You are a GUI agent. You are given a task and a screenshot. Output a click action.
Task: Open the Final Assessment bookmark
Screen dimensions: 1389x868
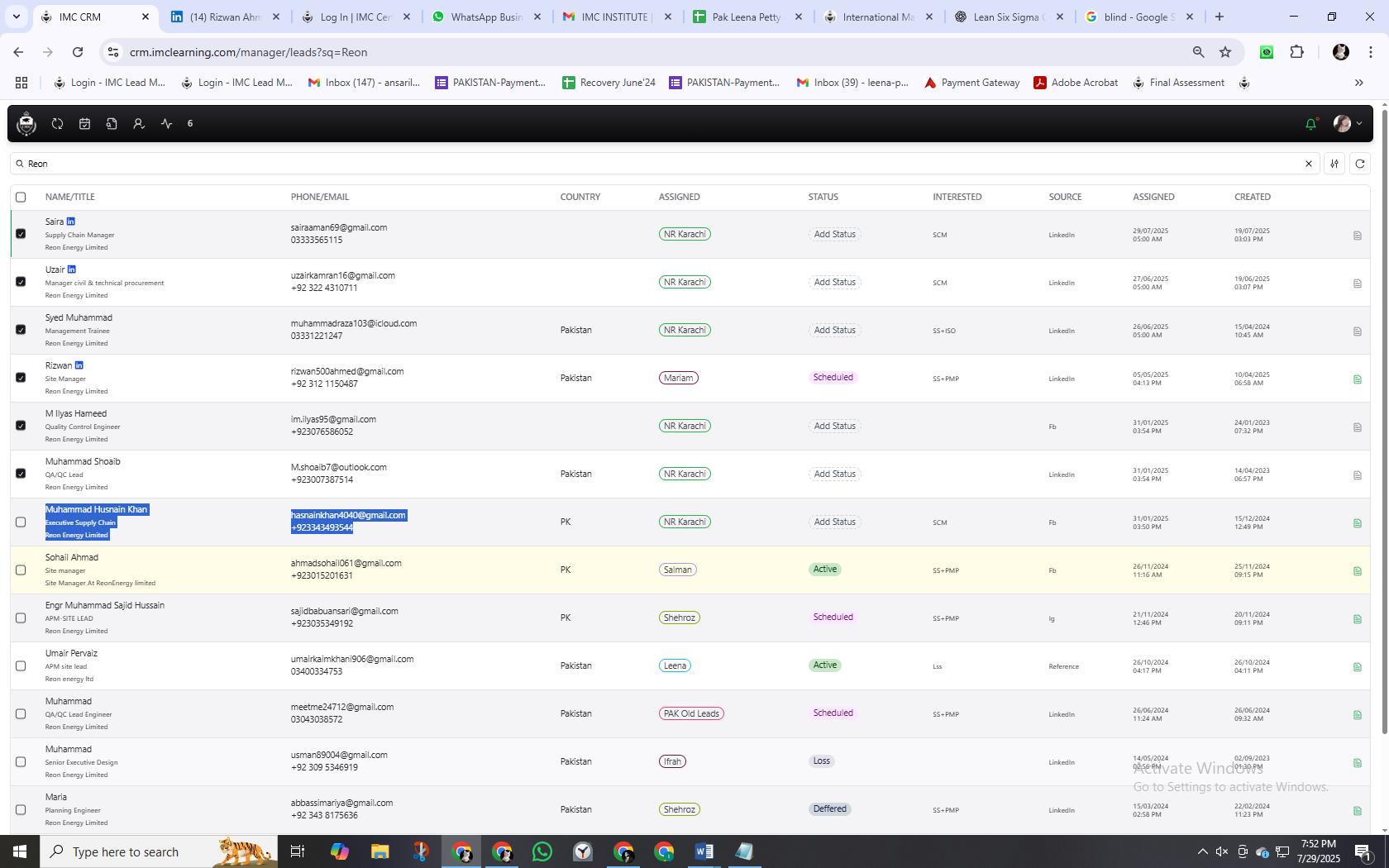[x=1178, y=83]
